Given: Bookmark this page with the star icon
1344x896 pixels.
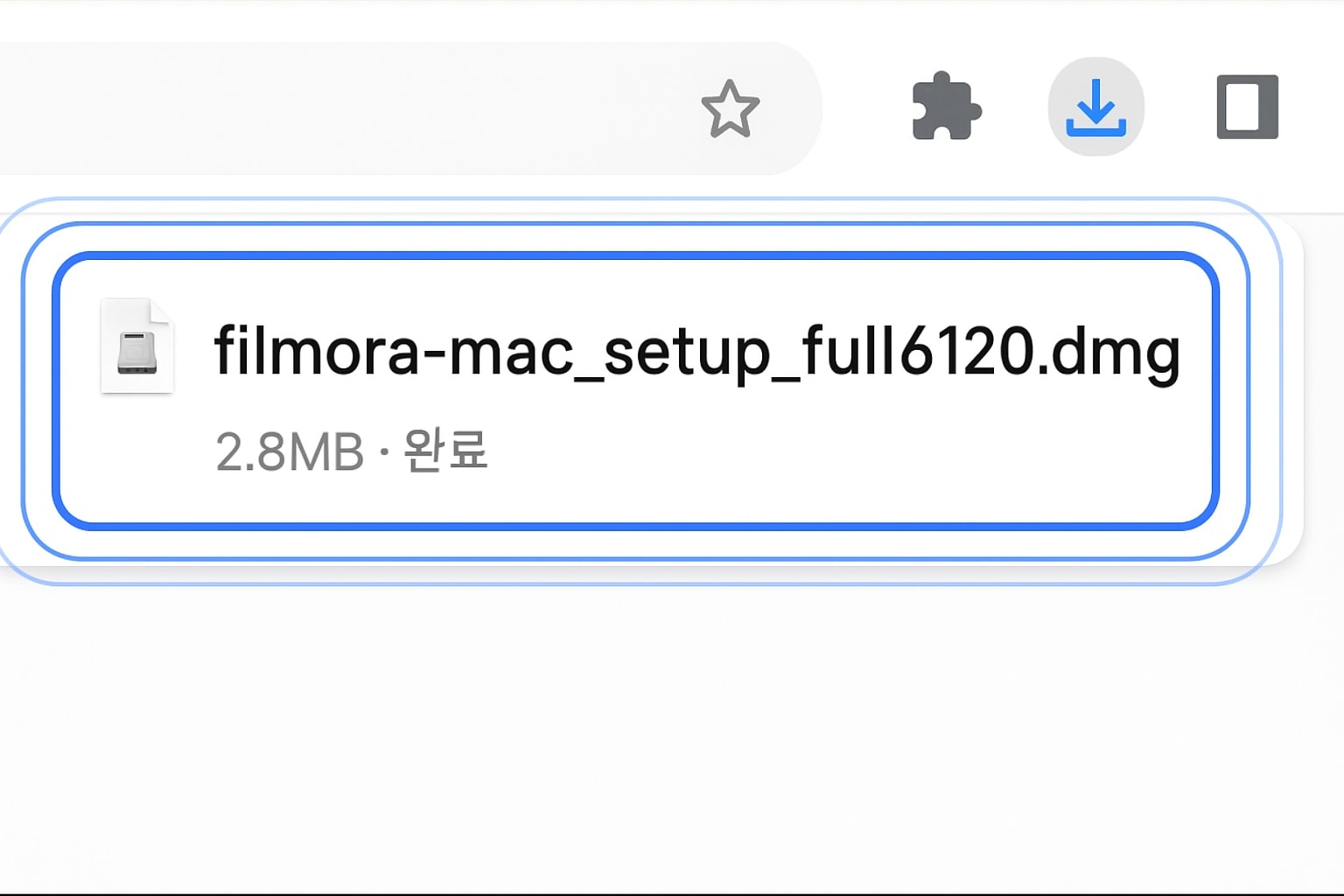Looking at the screenshot, I should point(730,108).
